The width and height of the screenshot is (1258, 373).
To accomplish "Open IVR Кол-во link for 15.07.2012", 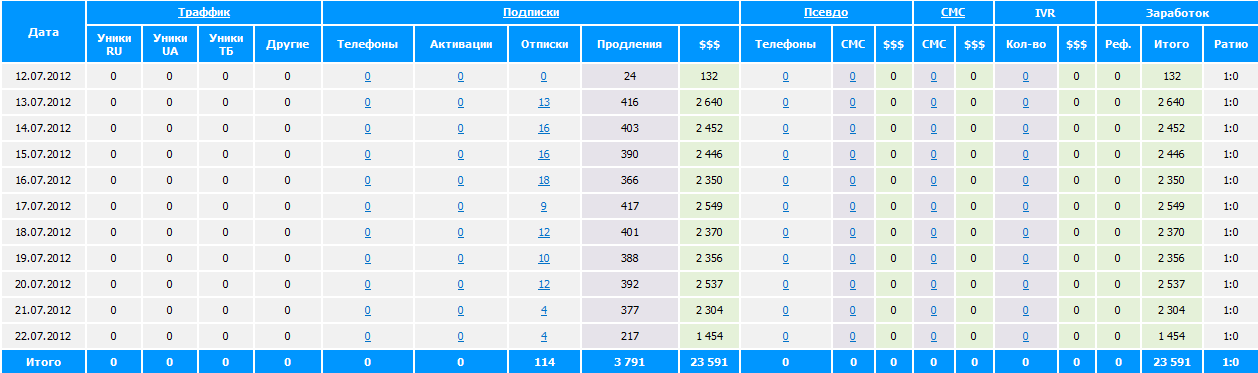I will pos(1025,154).
